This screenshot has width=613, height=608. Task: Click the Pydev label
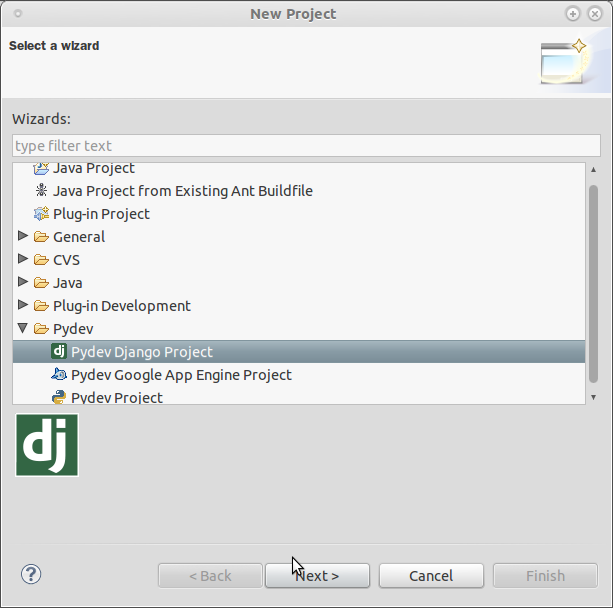(73, 329)
